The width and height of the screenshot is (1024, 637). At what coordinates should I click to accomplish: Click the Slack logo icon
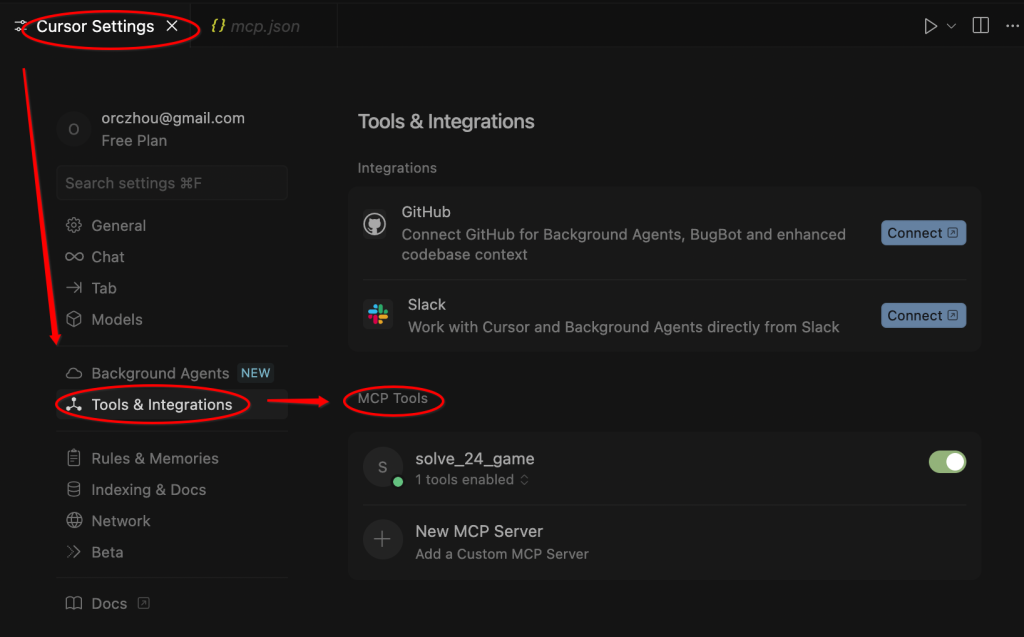[375, 315]
